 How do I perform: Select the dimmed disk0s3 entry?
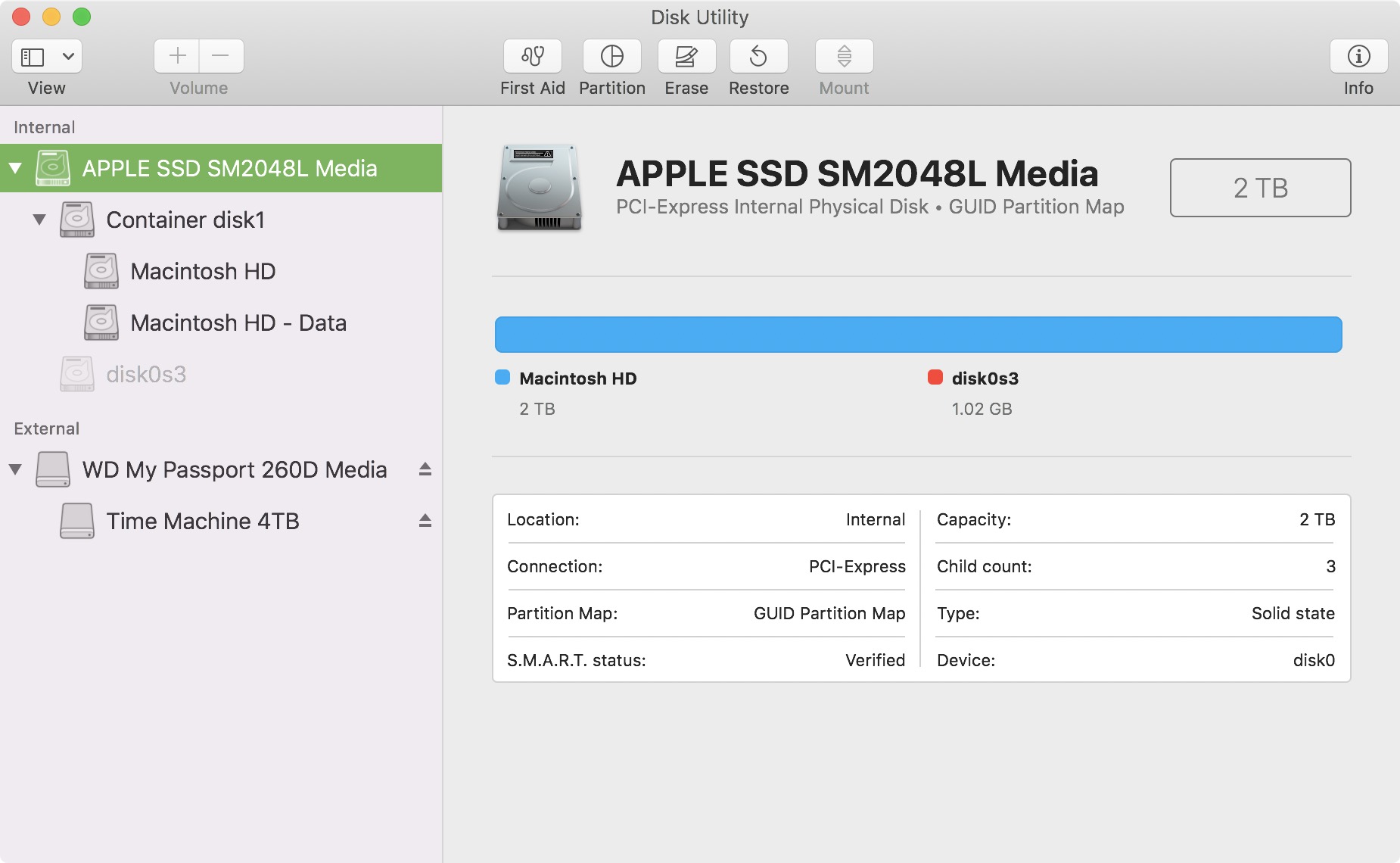click(145, 374)
